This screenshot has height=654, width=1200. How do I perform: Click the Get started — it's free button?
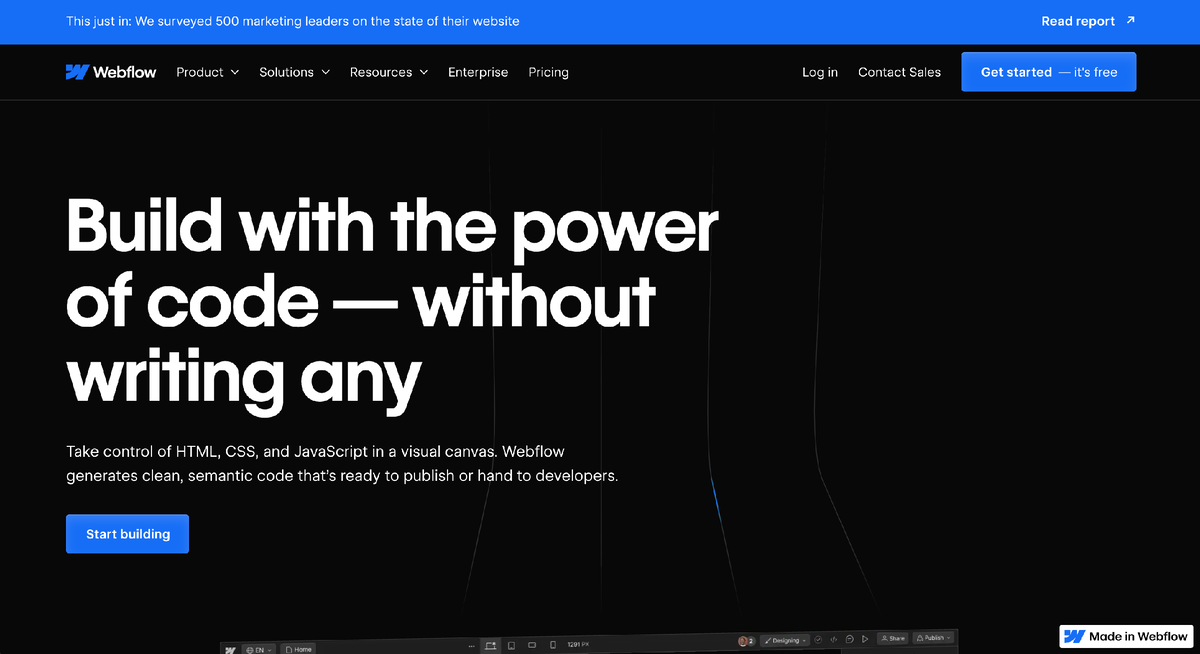click(x=1049, y=72)
